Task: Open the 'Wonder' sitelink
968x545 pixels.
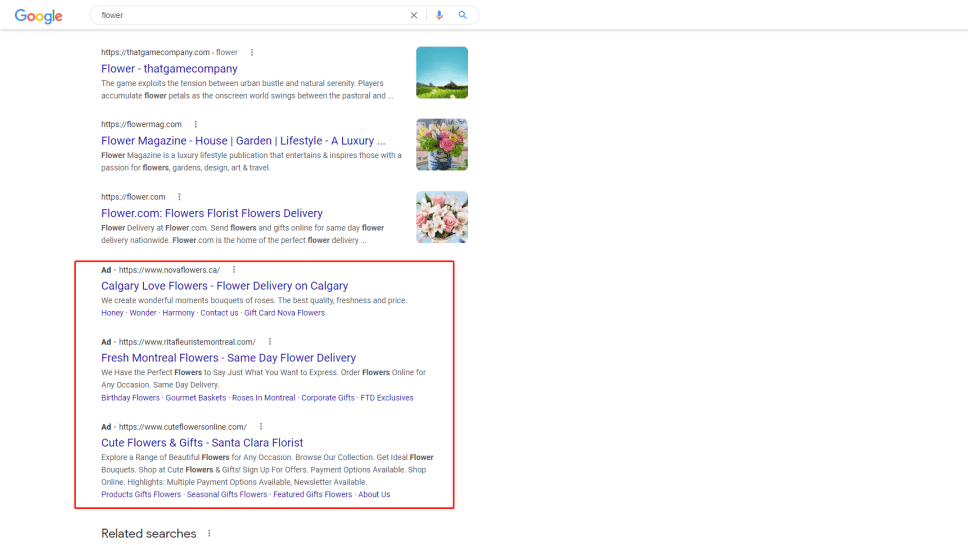Action: [x=143, y=313]
